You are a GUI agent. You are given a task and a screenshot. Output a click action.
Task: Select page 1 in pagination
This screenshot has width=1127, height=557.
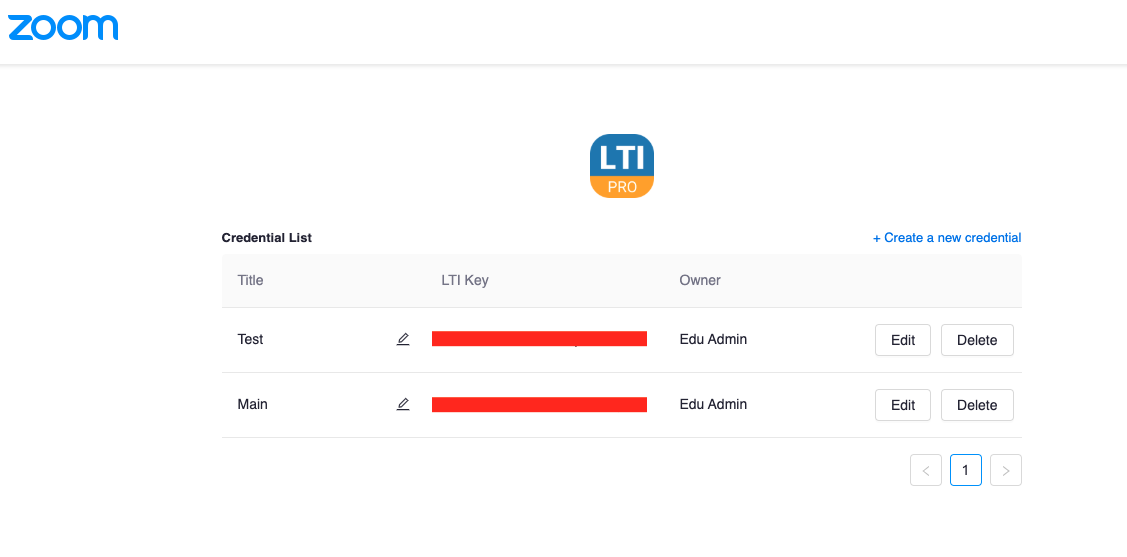965,470
